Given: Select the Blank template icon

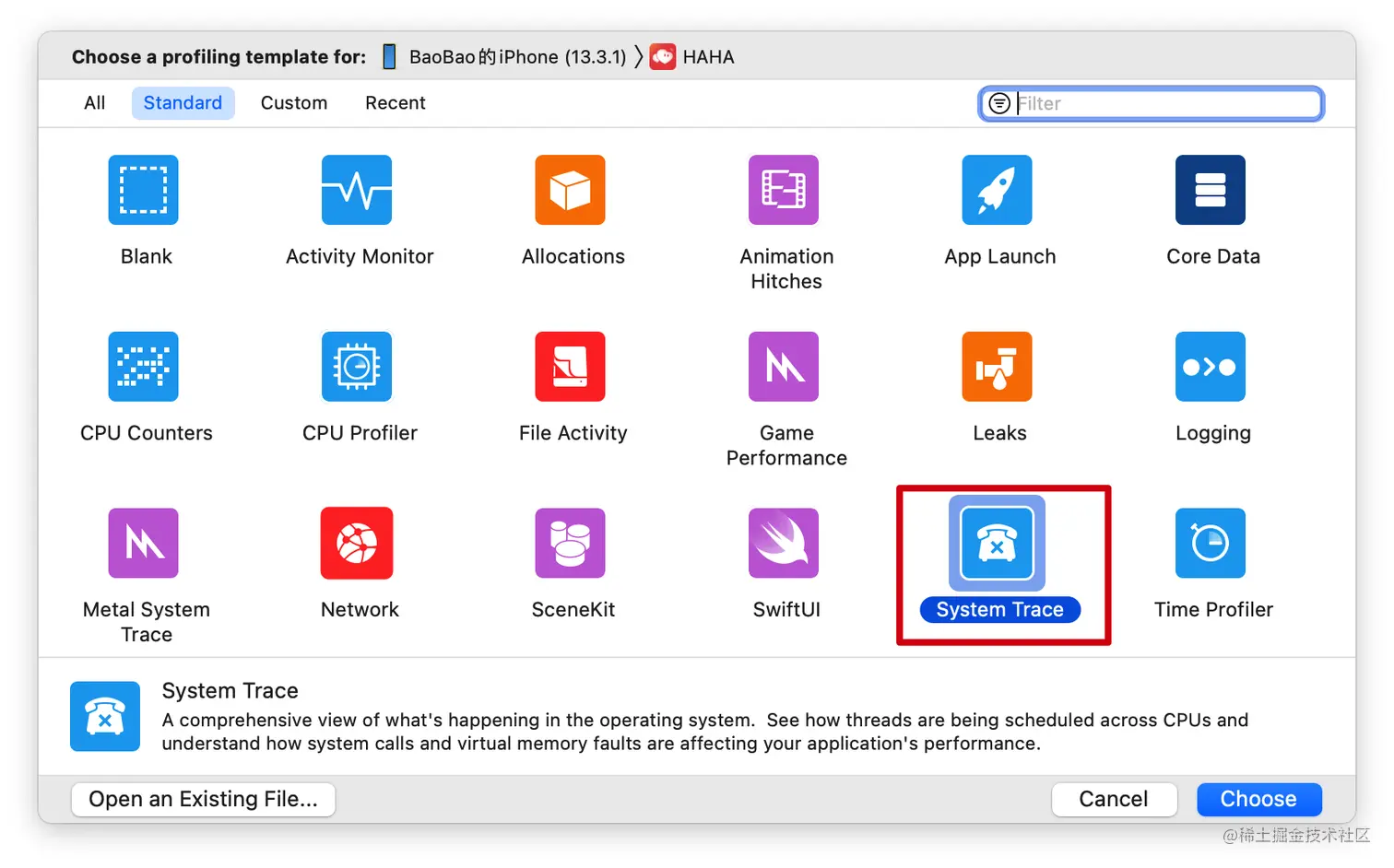Looking at the screenshot, I should [x=143, y=190].
